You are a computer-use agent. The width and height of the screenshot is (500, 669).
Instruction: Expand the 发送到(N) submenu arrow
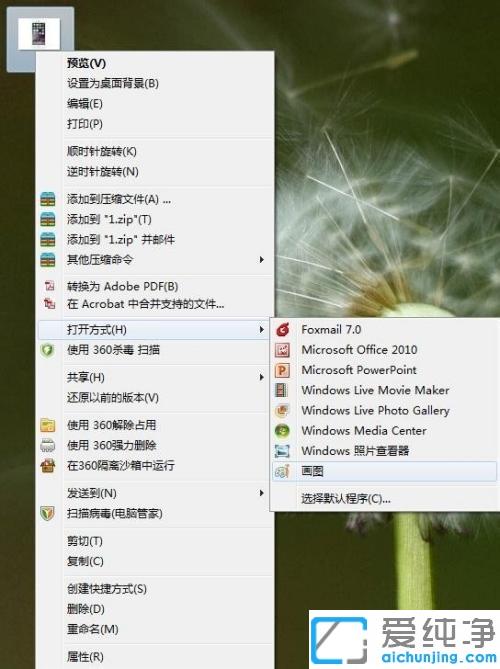[x=262, y=493]
